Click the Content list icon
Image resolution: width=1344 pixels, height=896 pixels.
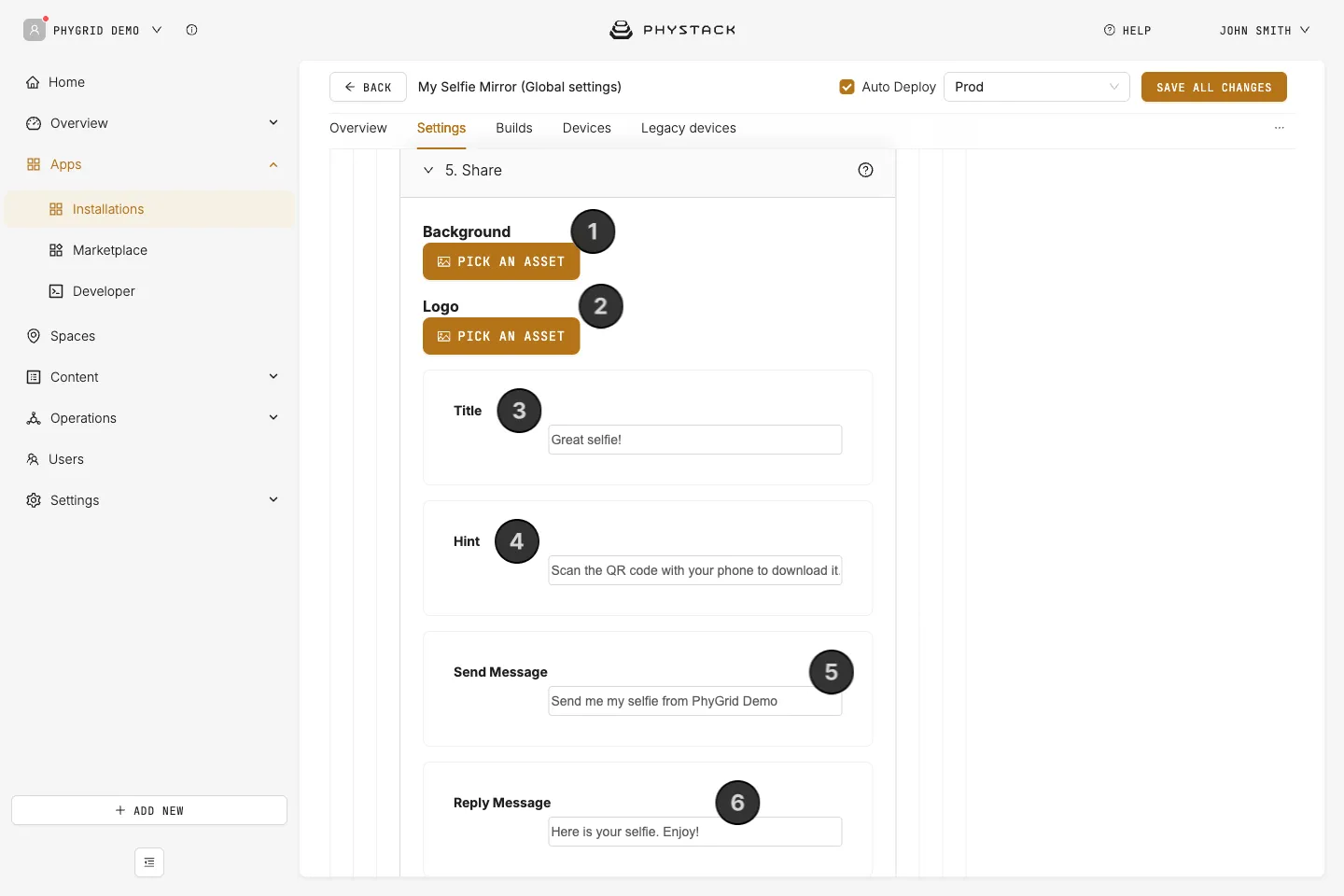34,377
